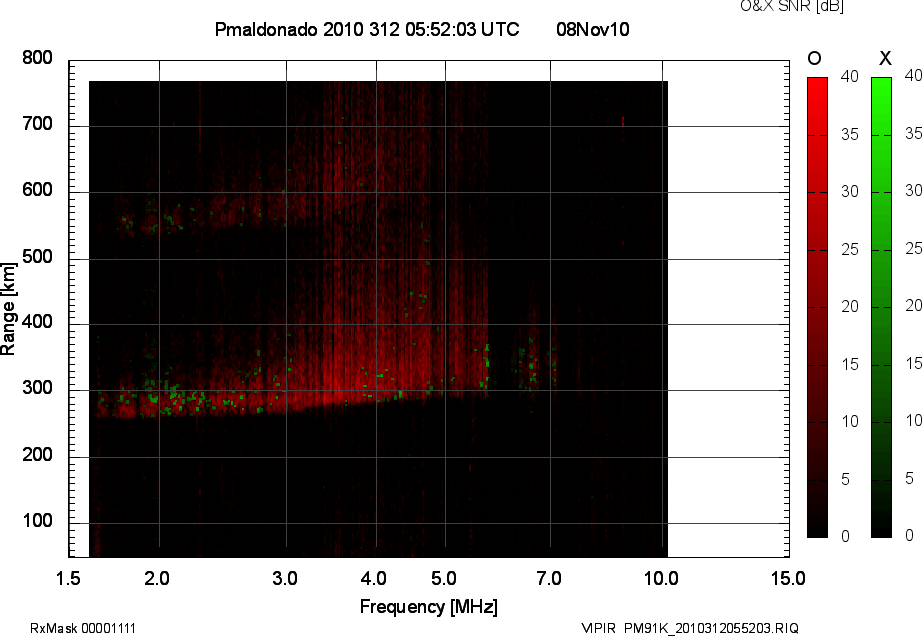Click the green X colorbar
Image resolution: width=922 pixels, height=636 pixels.
pyautogui.click(x=881, y=307)
